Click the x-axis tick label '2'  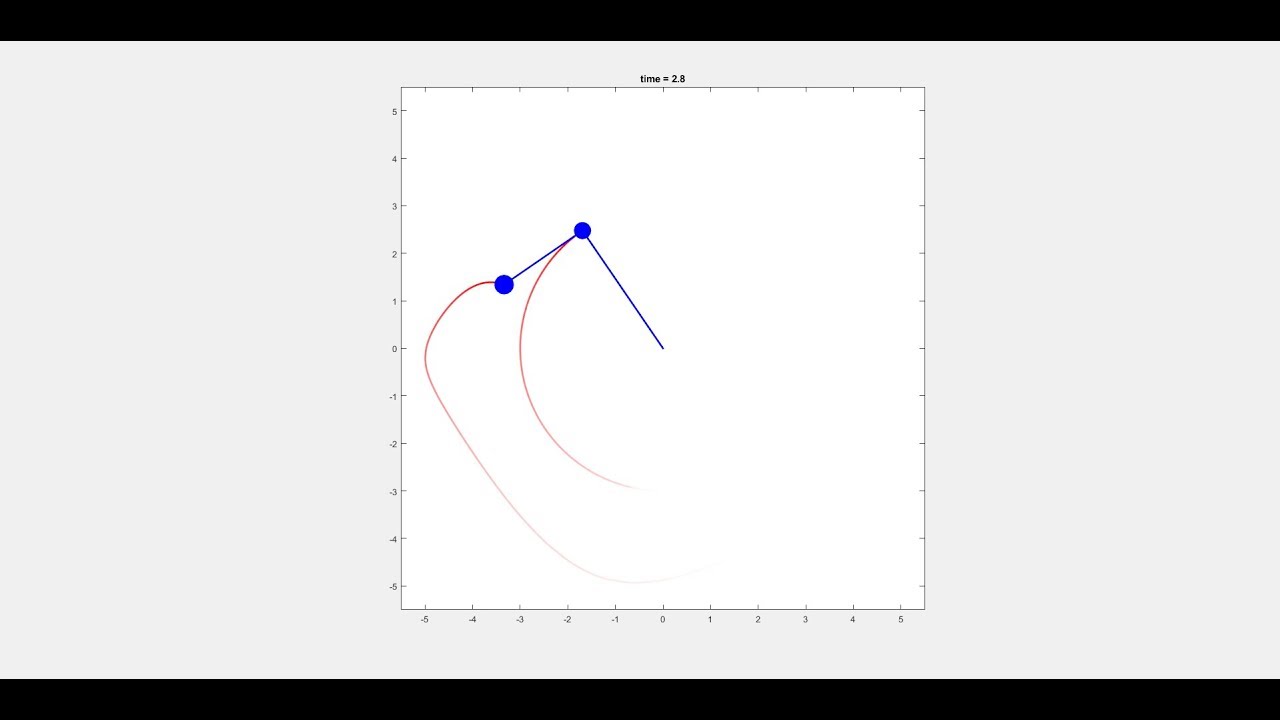click(x=757, y=620)
